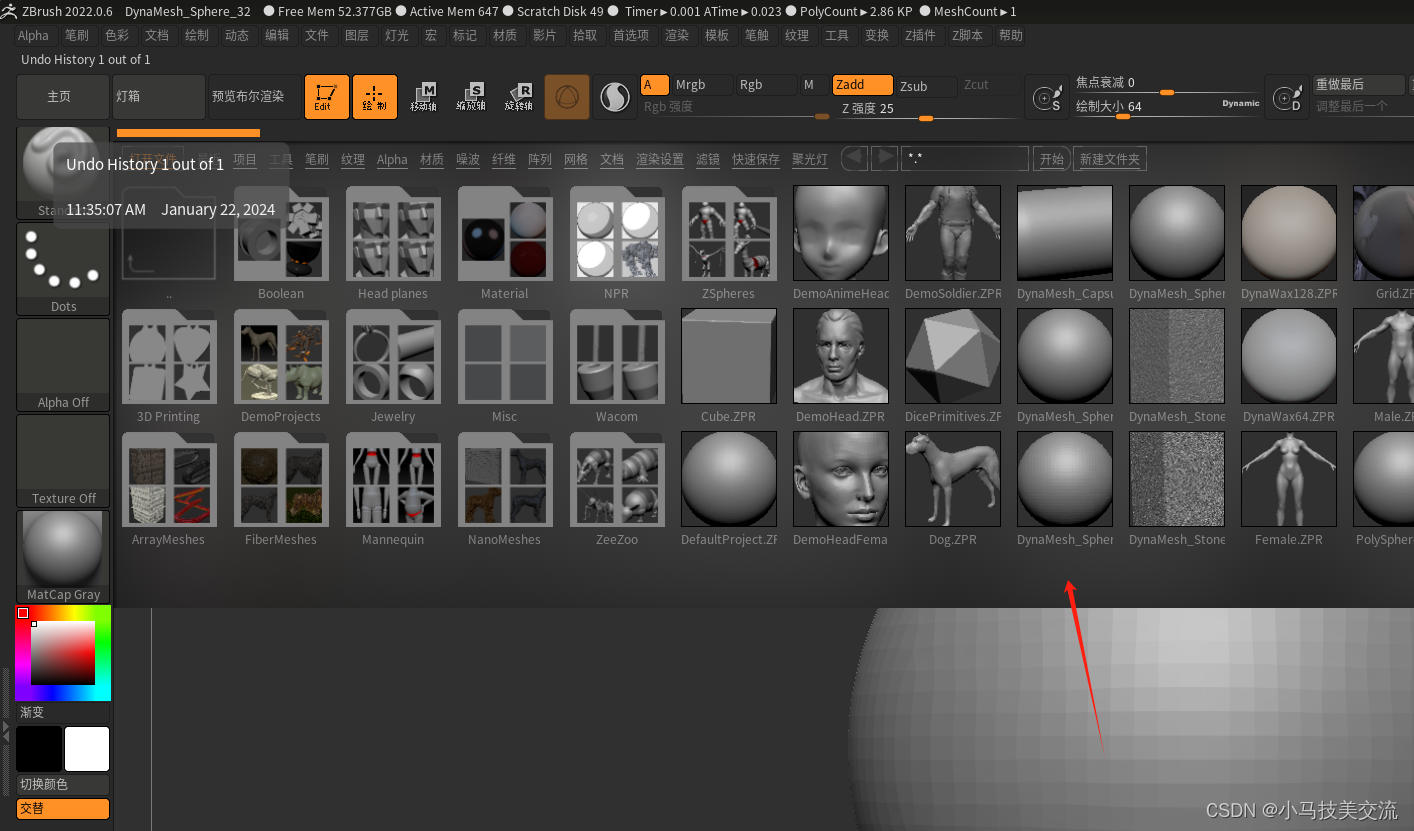This screenshot has height=831, width=1414.
Task: Click the 切换颜色 switch color button
Action: point(63,785)
